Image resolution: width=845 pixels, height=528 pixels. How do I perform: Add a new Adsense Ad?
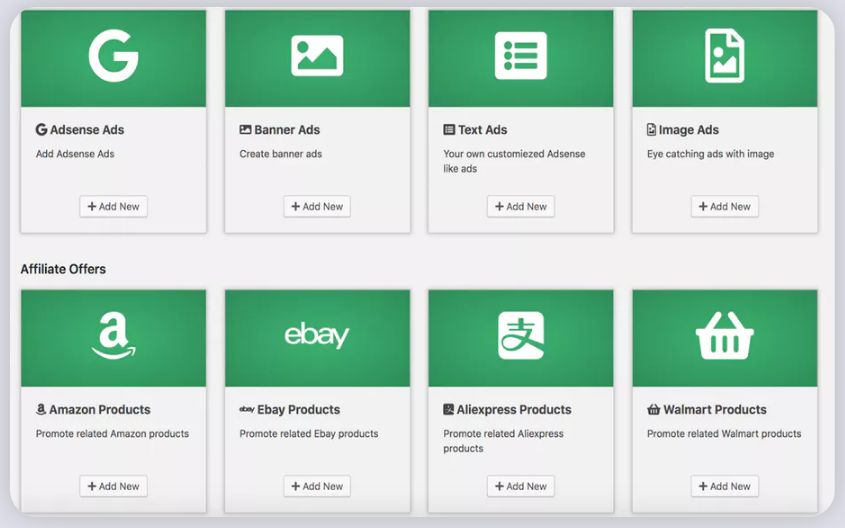[113, 206]
